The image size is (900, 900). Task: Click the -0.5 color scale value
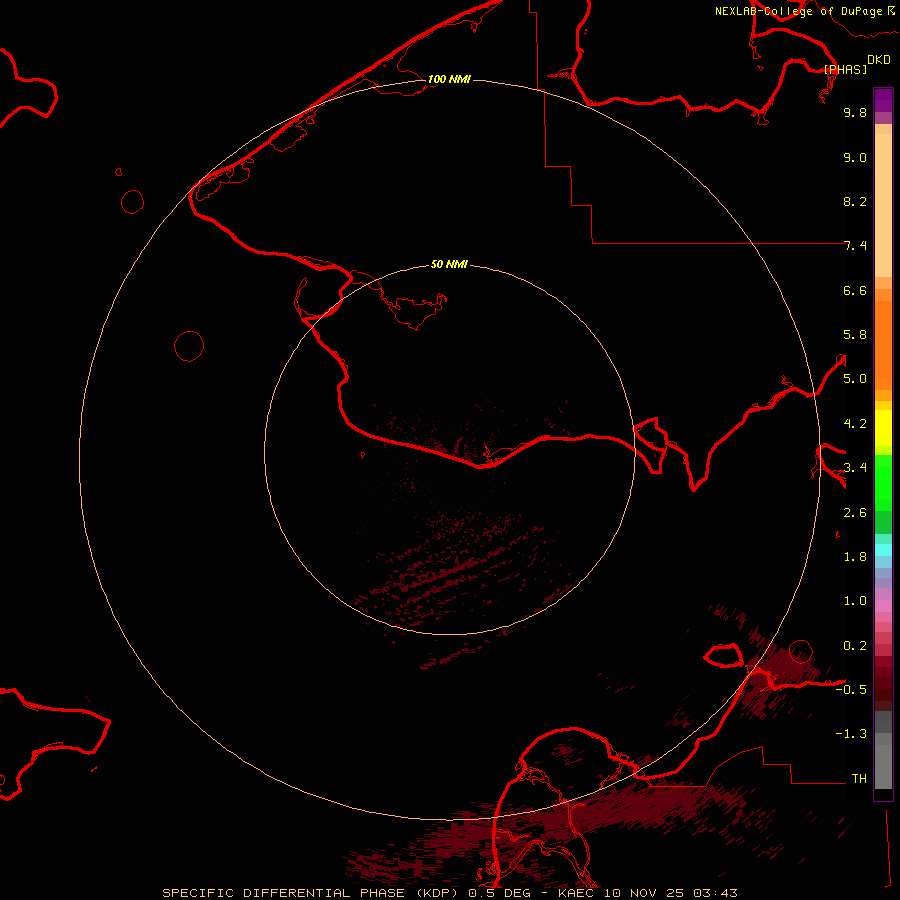point(851,690)
